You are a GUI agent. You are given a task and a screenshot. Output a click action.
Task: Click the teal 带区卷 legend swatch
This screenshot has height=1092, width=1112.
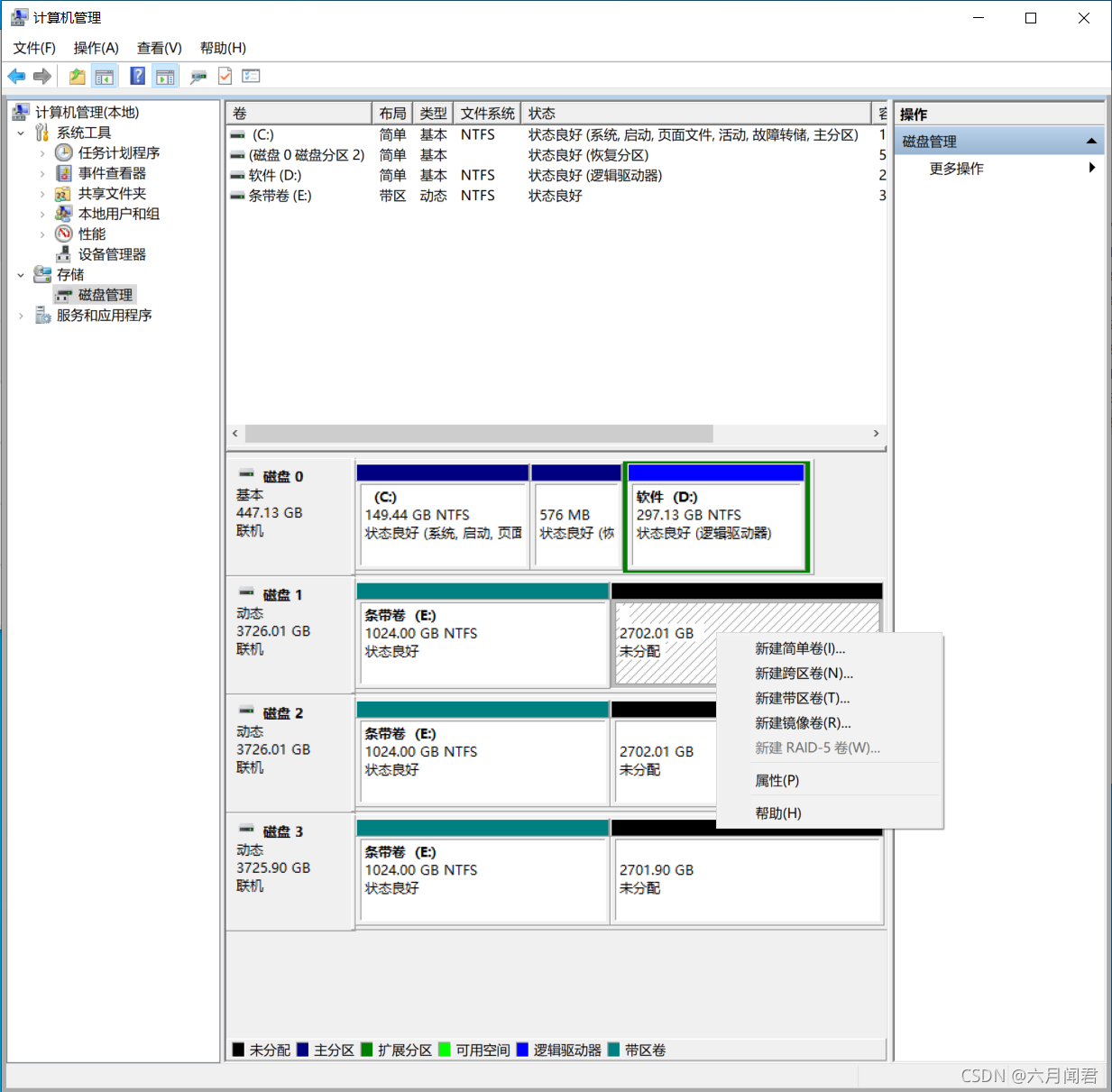[614, 1050]
